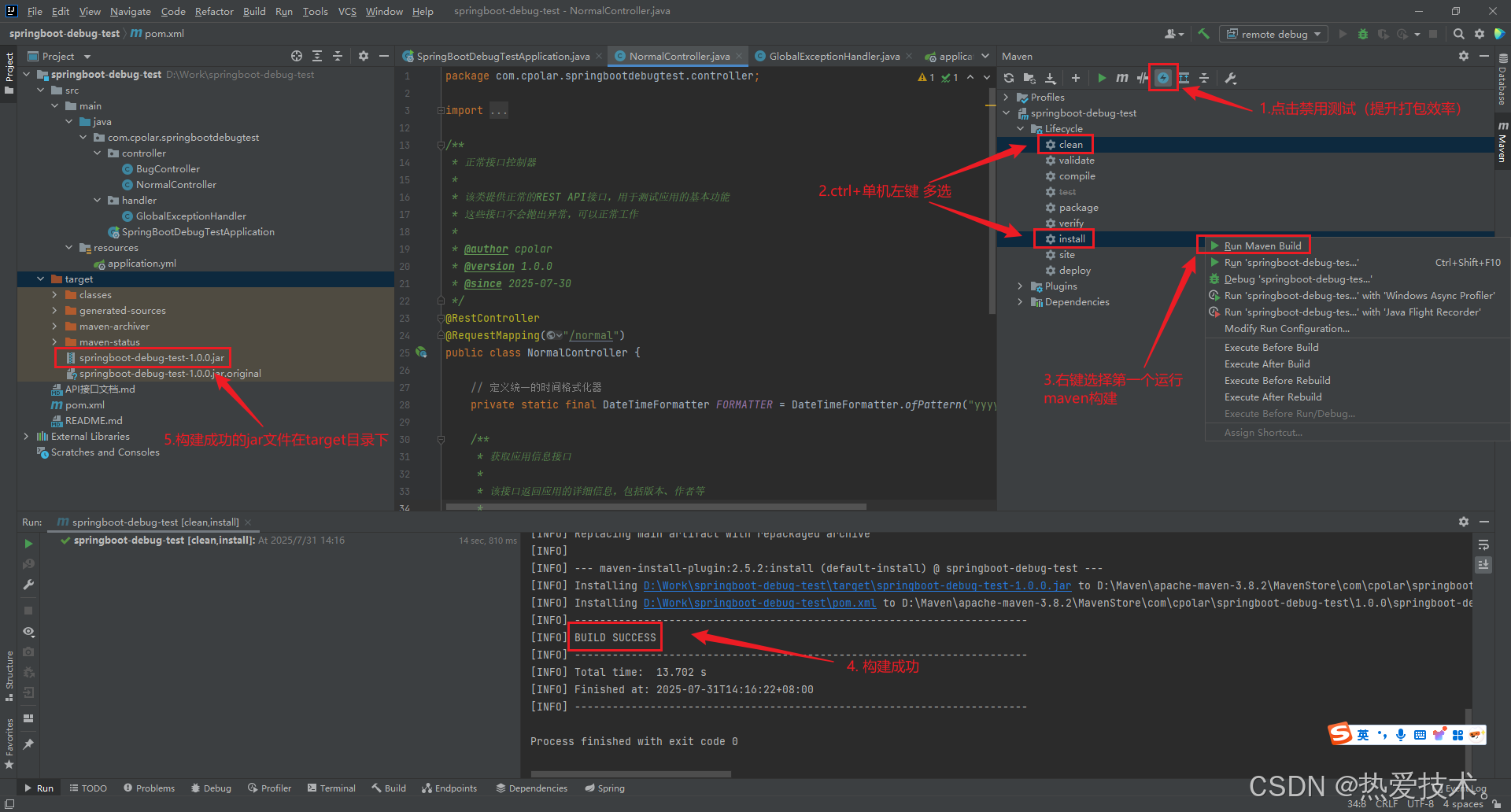
Task: Switch to GlobalExceptionHandler.java editor tab
Action: [x=833, y=57]
